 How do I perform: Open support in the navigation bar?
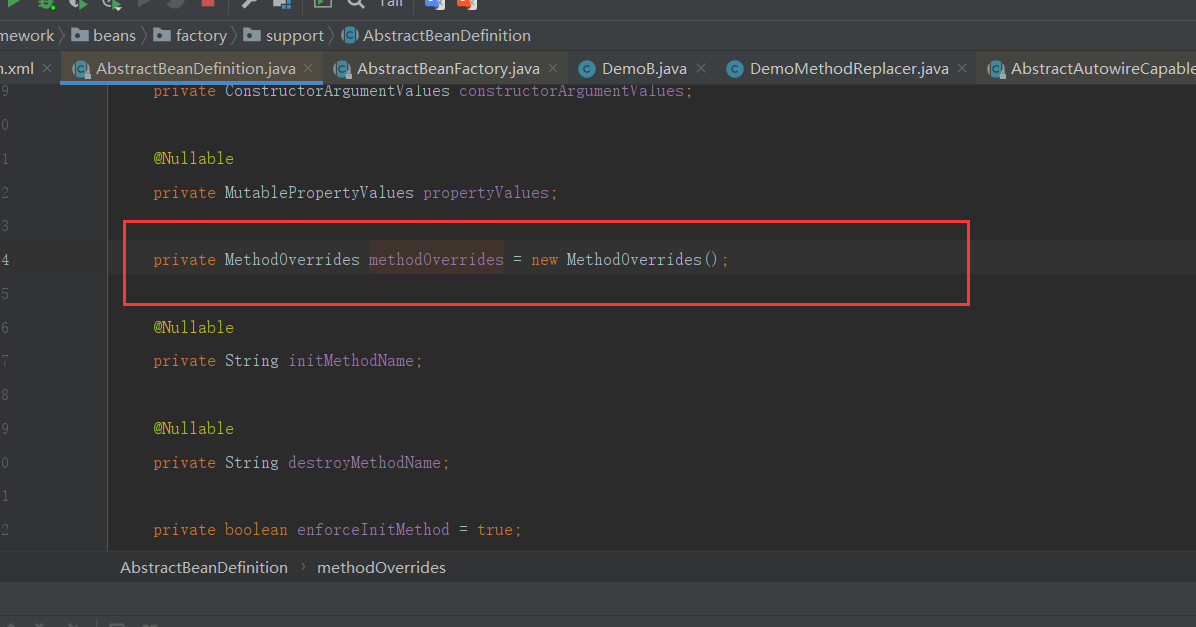tap(294, 35)
